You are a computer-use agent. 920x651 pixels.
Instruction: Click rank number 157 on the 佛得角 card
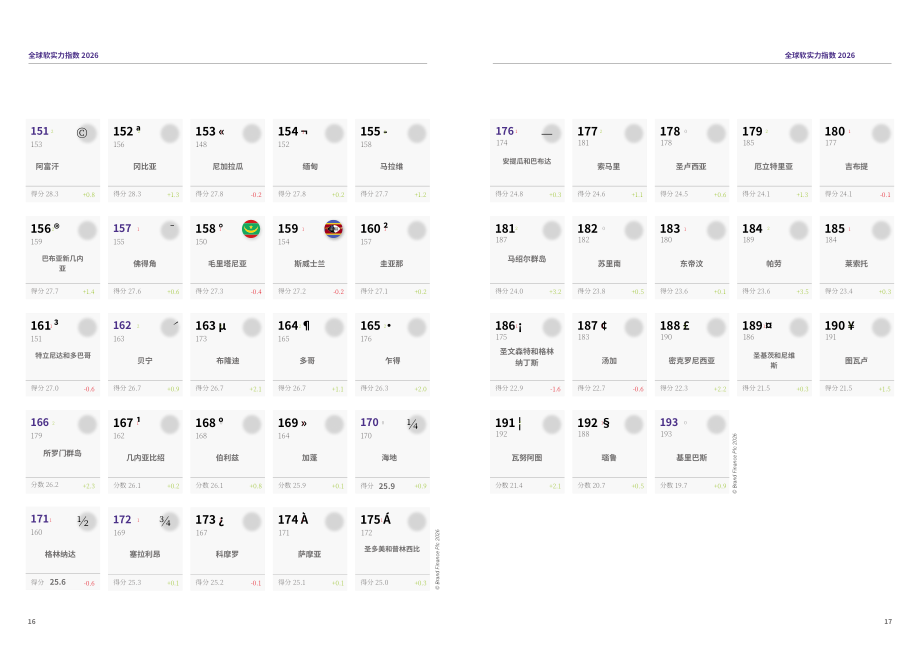pyautogui.click(x=122, y=228)
